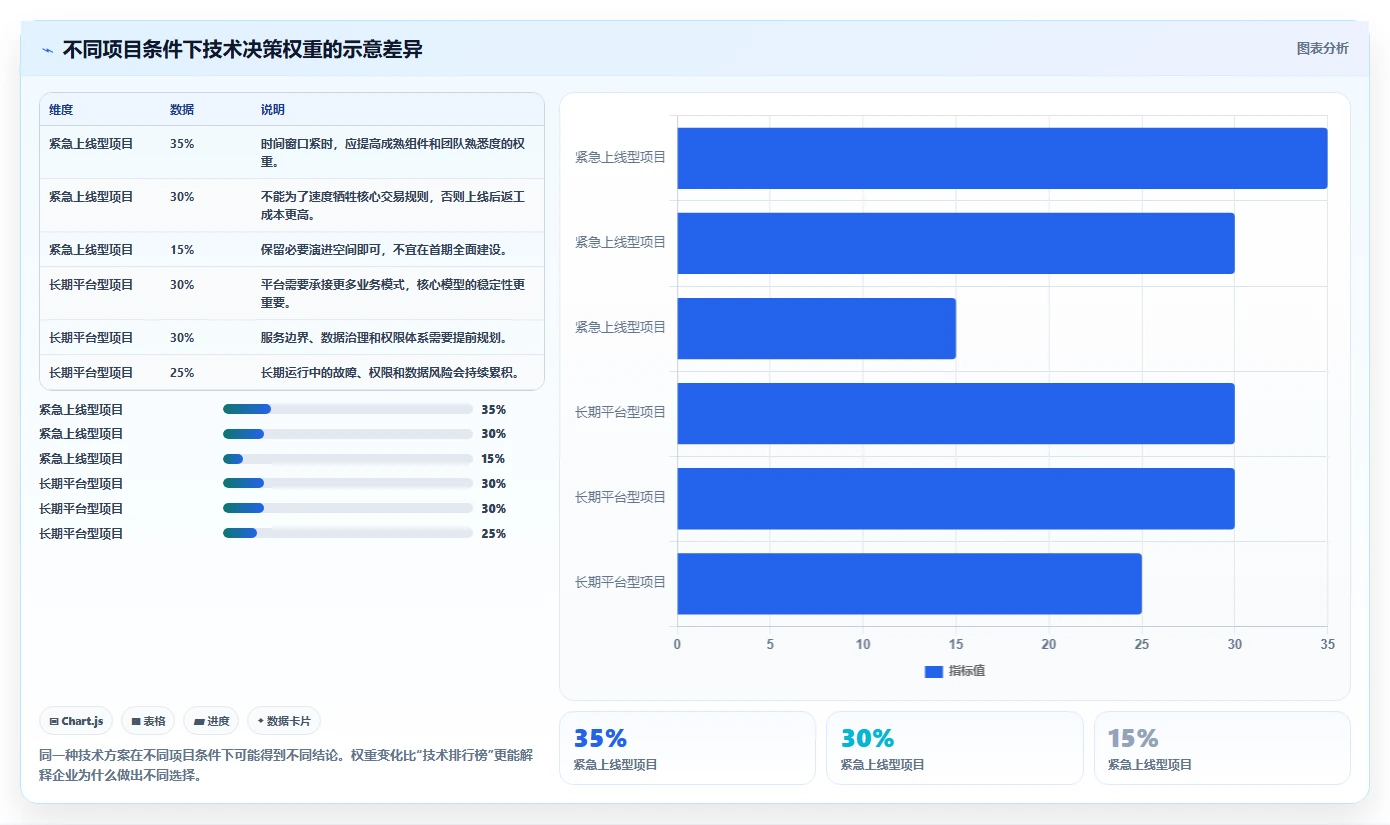The image size is (1390, 825).
Task: Open the teal 30% data card
Action: click(954, 748)
